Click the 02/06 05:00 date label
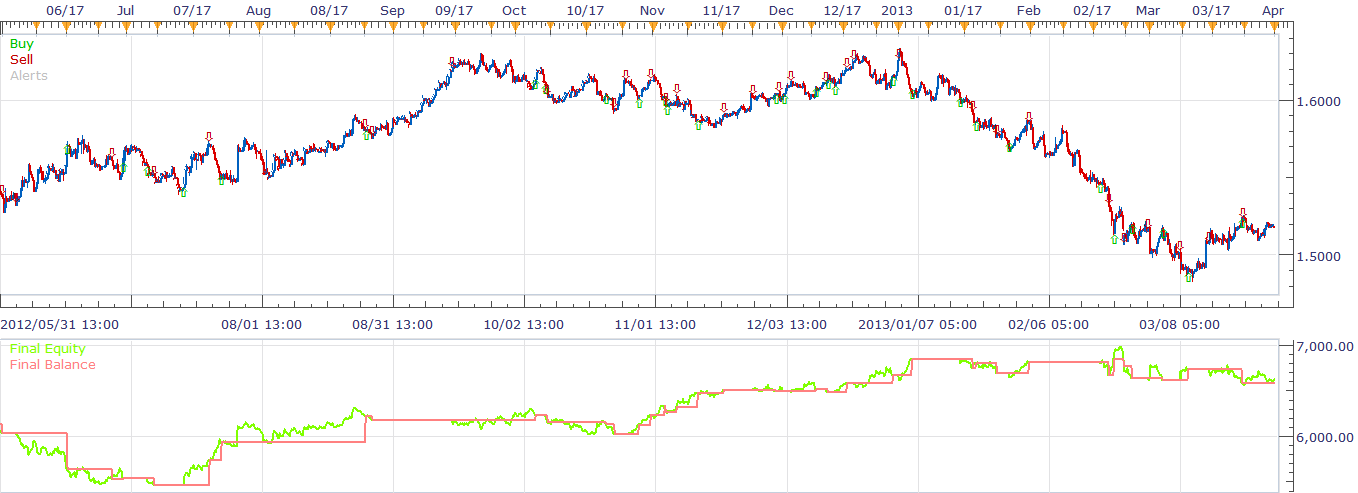Image resolution: width=1358 pixels, height=493 pixels. (1049, 324)
